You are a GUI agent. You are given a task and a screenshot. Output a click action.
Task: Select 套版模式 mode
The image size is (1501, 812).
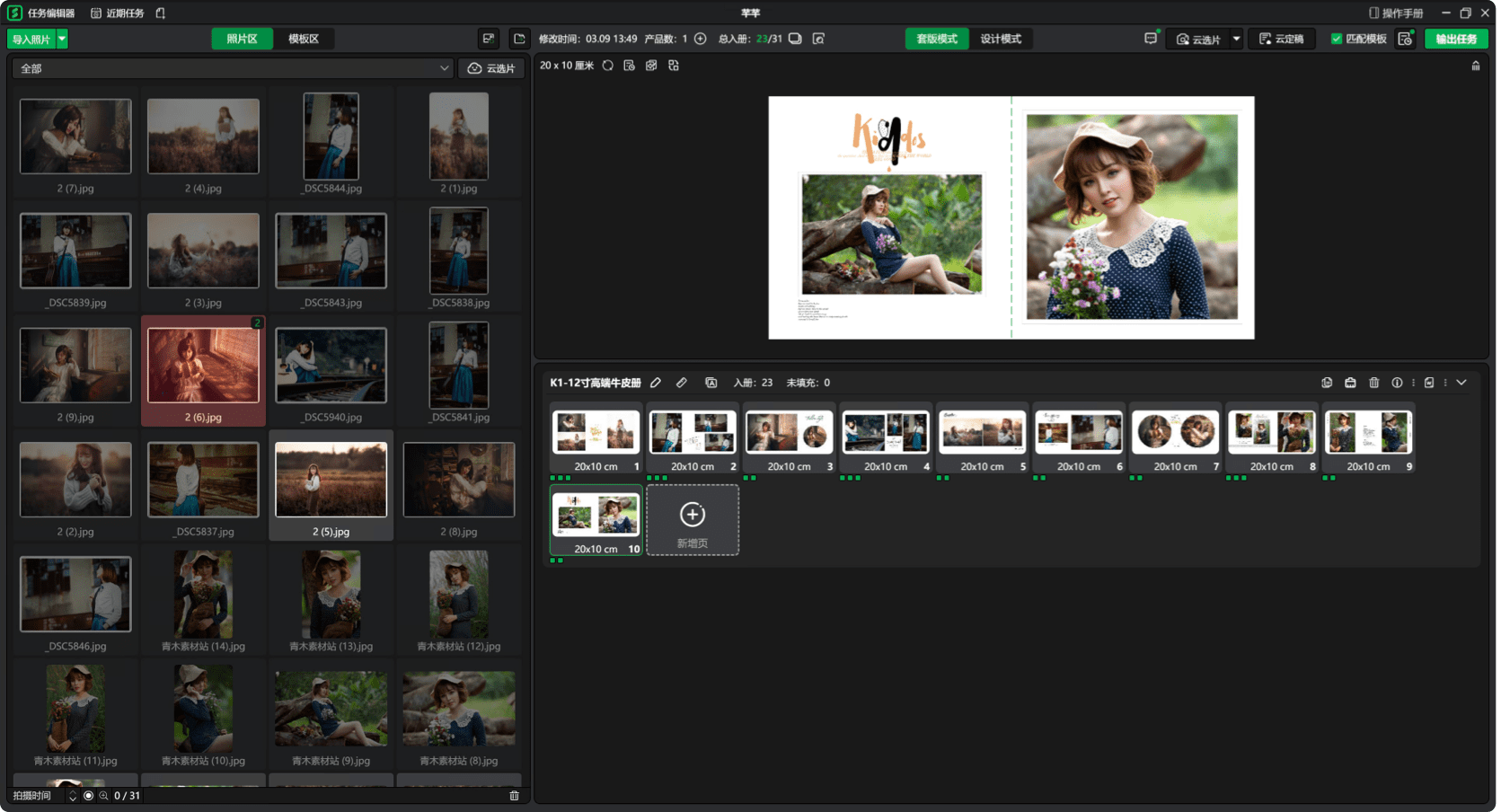pyautogui.click(x=937, y=39)
